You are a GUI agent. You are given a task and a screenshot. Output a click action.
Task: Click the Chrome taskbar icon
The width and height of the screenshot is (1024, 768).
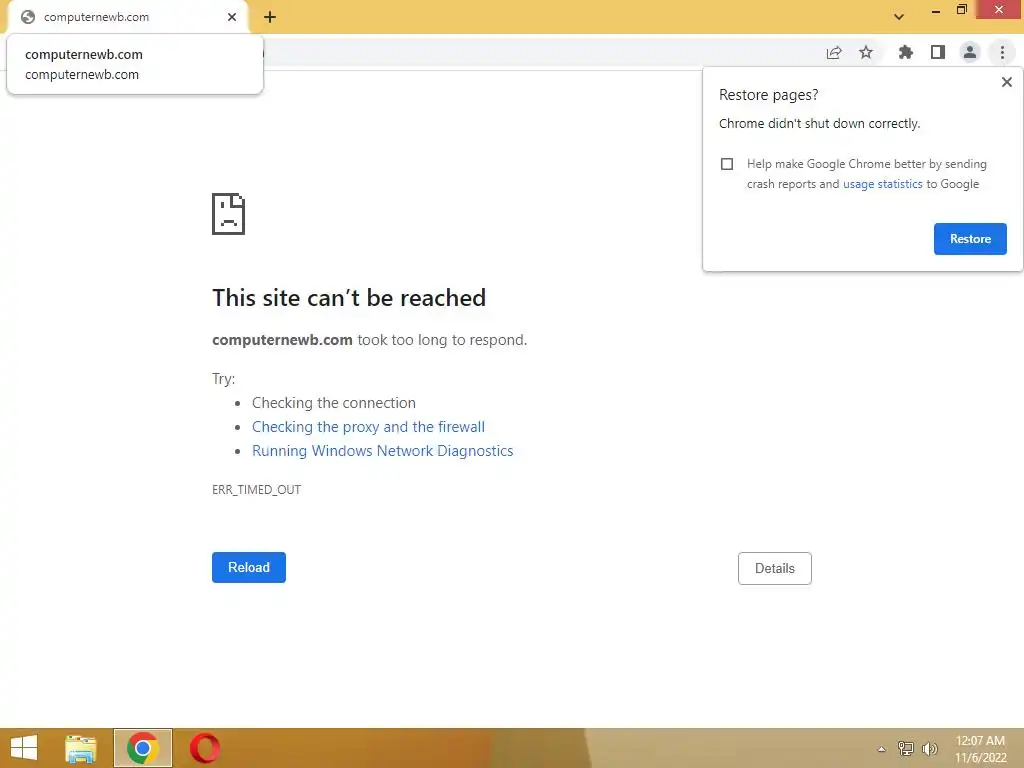[143, 748]
